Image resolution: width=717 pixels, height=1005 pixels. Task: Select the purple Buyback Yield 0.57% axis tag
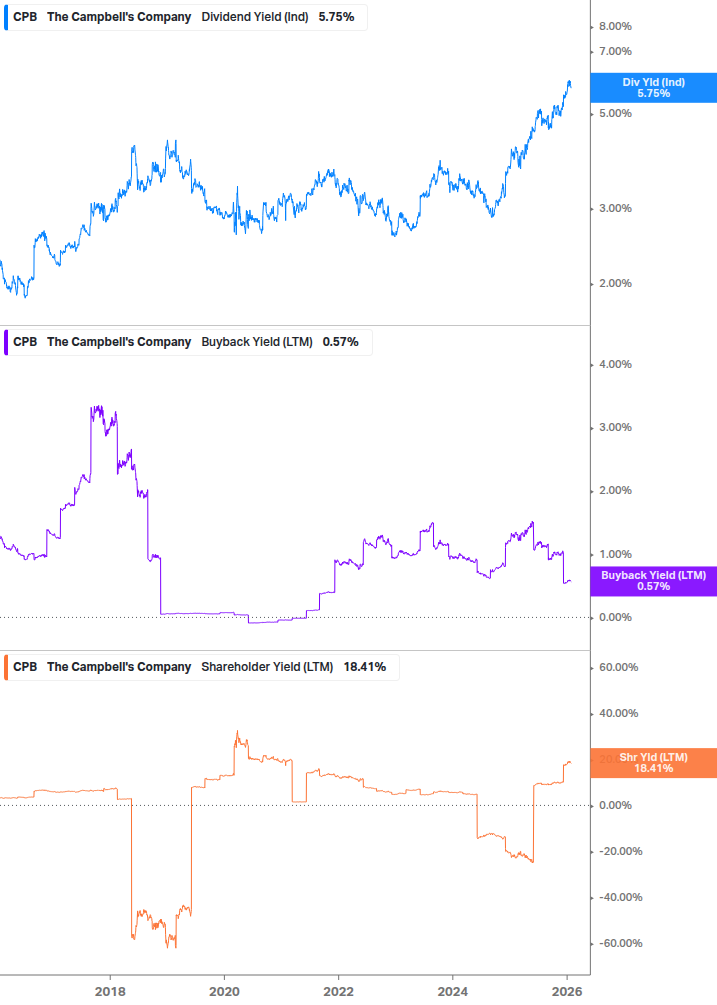(654, 581)
